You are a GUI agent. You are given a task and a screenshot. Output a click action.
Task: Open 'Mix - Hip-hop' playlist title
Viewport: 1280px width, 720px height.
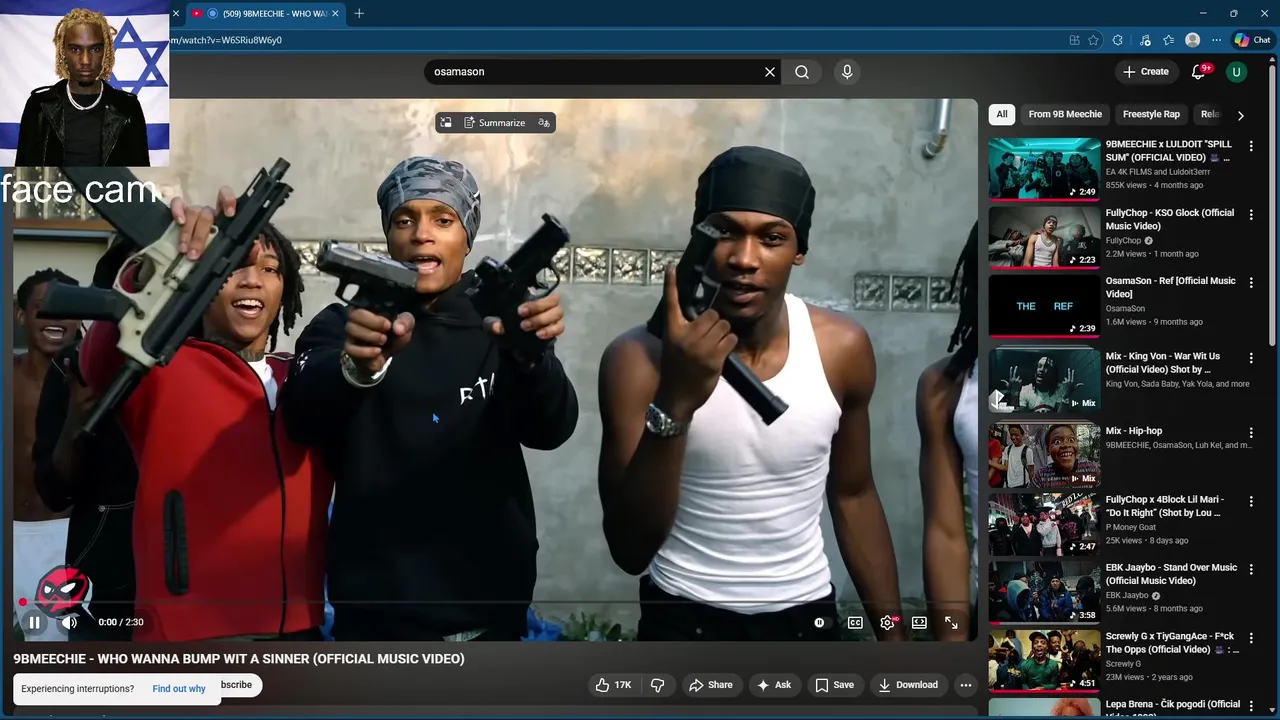(x=1134, y=431)
